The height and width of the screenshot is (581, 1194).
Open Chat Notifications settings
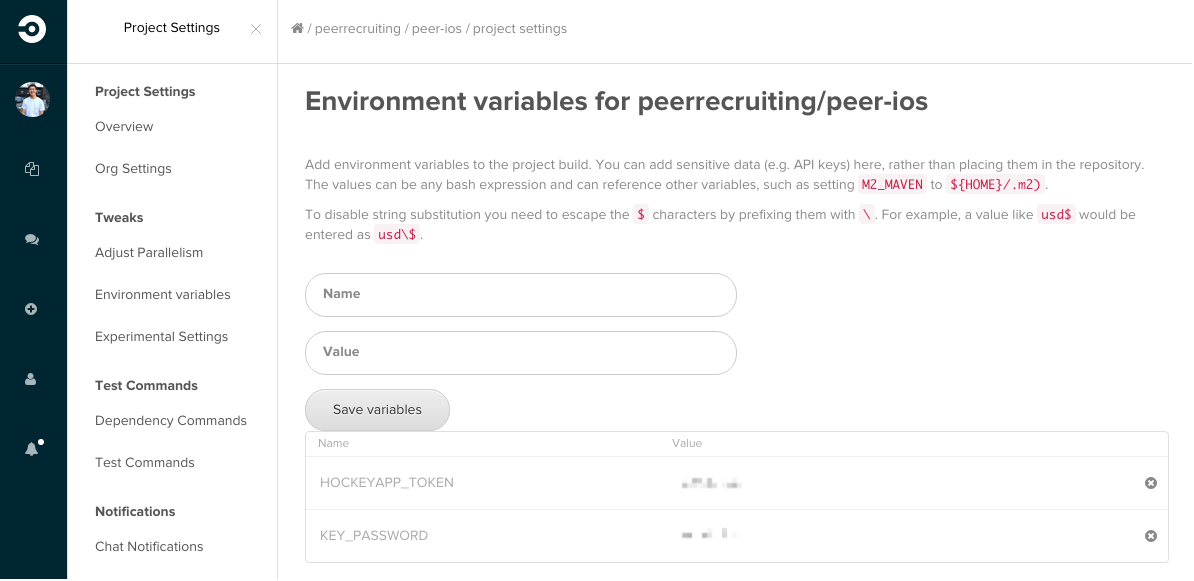(149, 547)
